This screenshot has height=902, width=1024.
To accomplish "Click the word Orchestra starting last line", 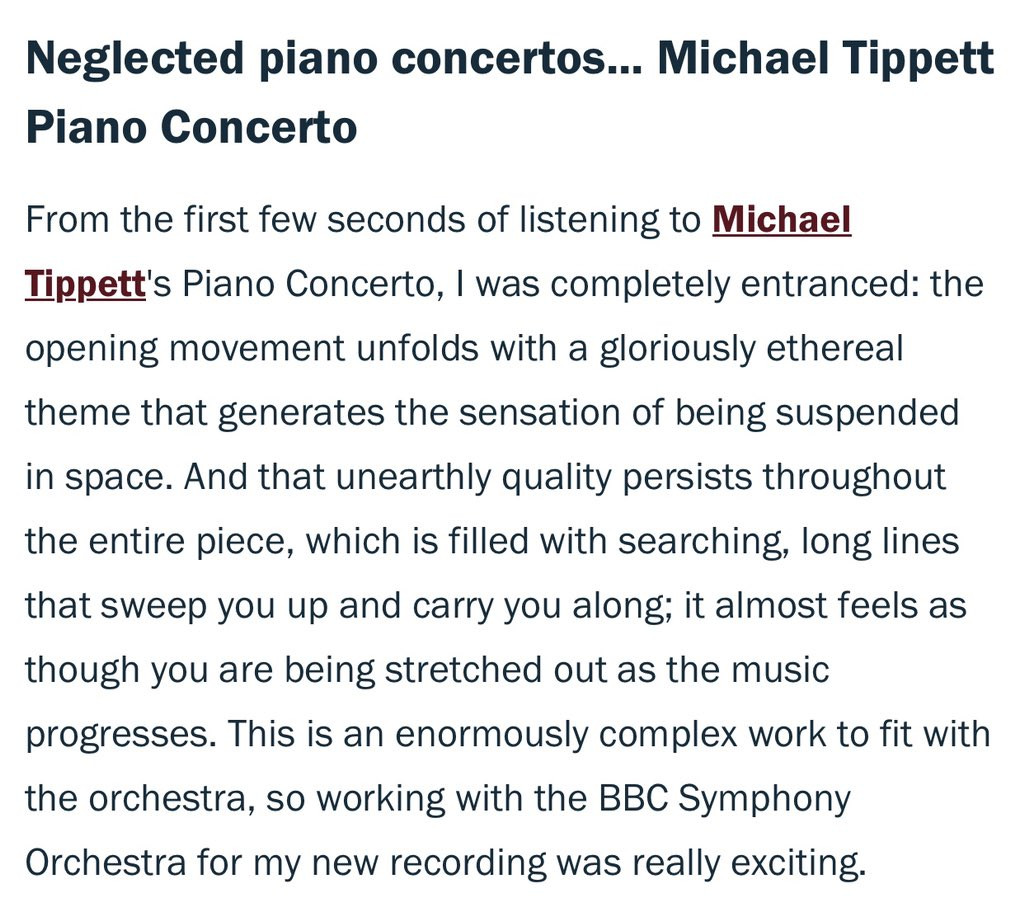I will pyautogui.click(x=105, y=862).
